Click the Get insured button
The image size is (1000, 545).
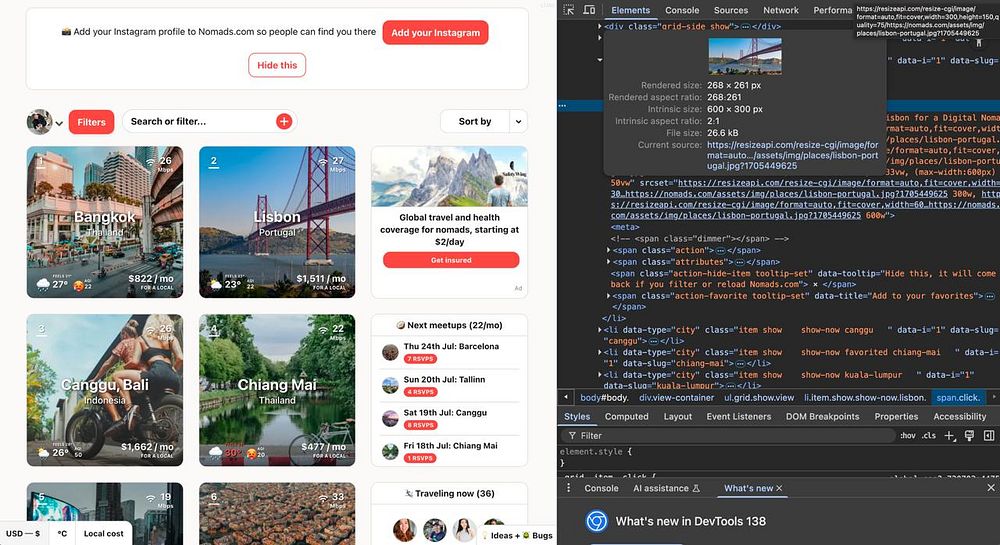[451, 260]
